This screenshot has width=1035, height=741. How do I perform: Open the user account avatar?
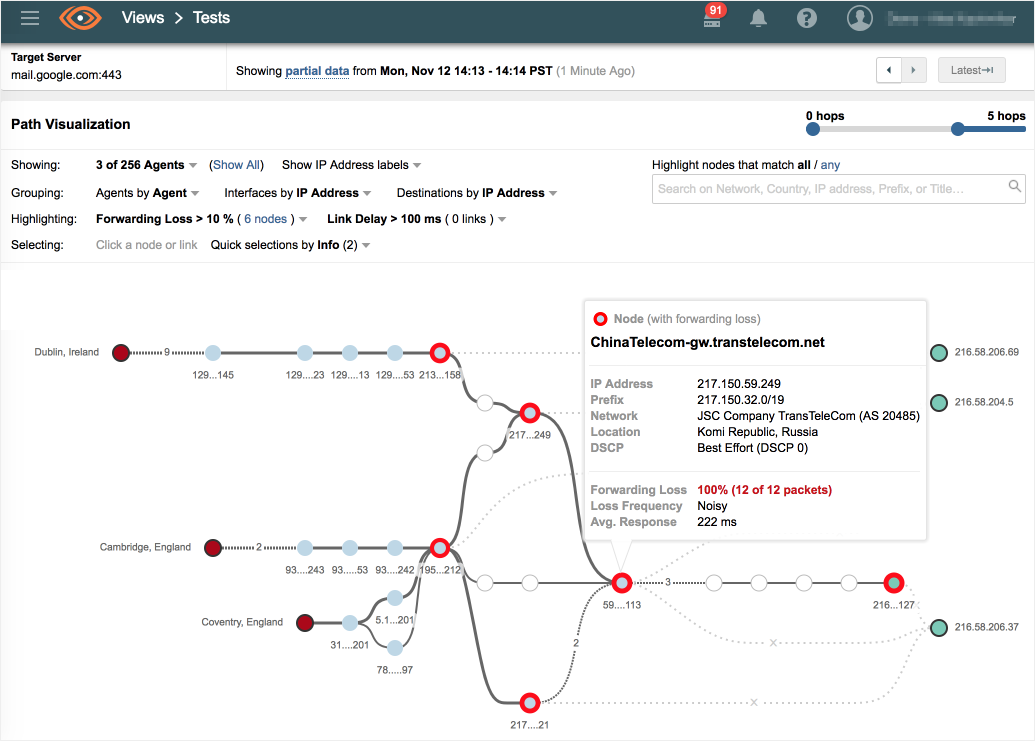tap(859, 18)
